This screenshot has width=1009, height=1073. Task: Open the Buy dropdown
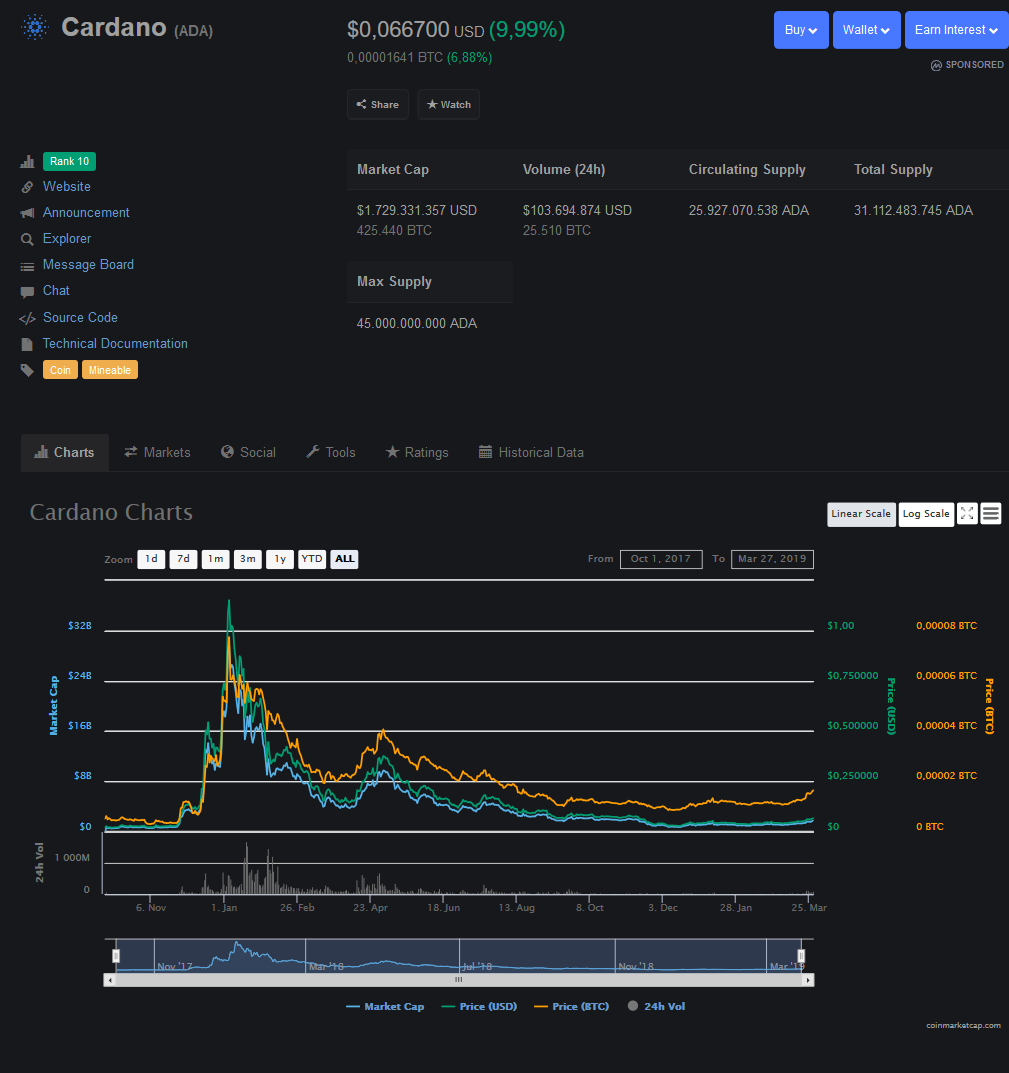pos(801,30)
